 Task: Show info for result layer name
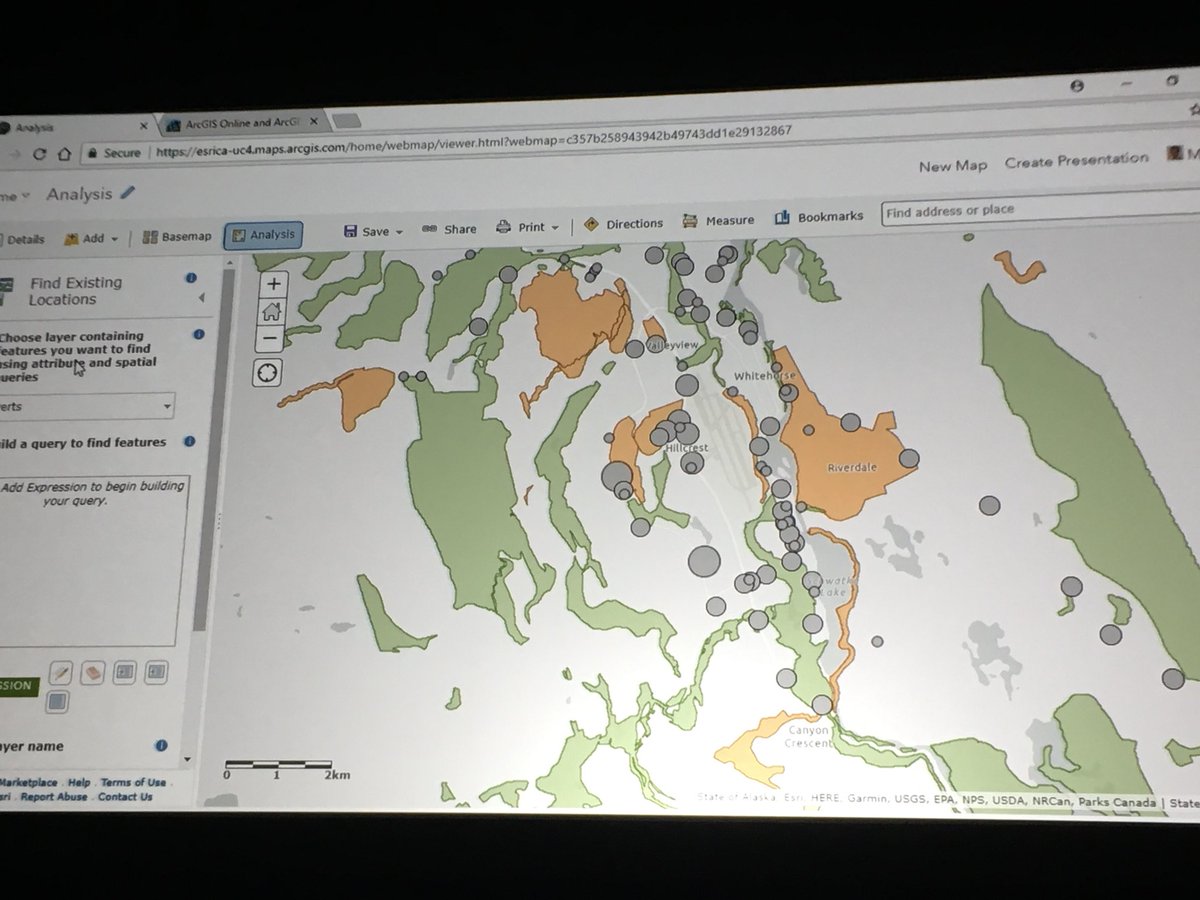click(x=160, y=746)
